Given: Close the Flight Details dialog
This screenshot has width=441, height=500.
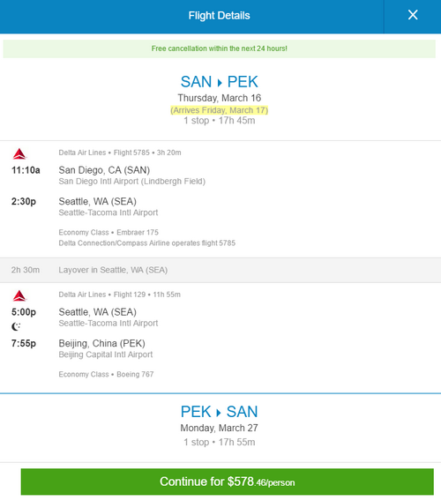Looking at the screenshot, I should pyautogui.click(x=413, y=15).
